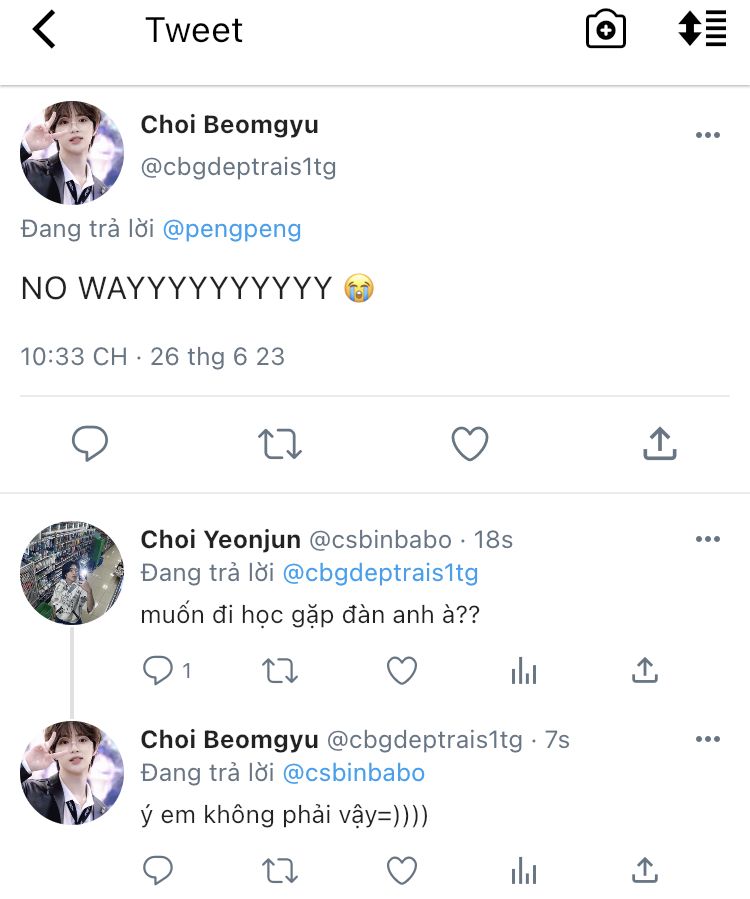Like the main NO WAY tweet

click(x=470, y=443)
